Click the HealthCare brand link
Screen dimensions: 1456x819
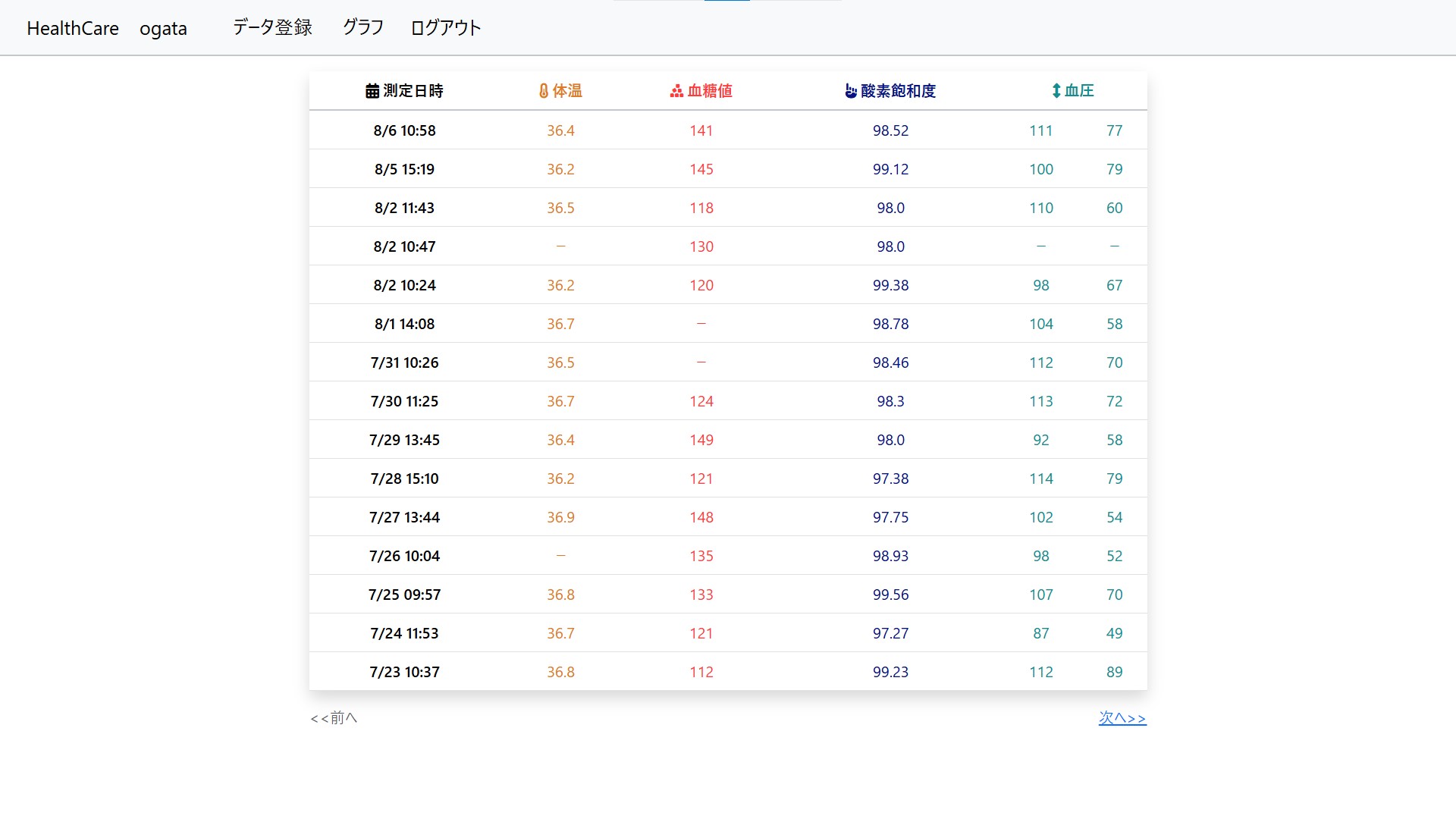pyautogui.click(x=73, y=29)
